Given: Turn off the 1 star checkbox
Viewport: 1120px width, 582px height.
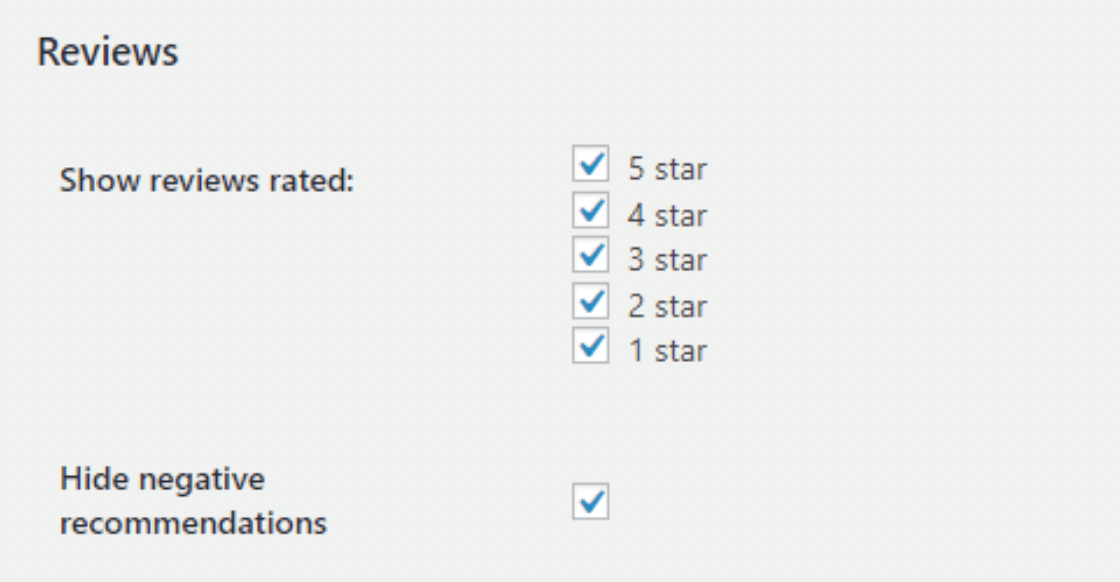Looking at the screenshot, I should pyautogui.click(x=591, y=346).
